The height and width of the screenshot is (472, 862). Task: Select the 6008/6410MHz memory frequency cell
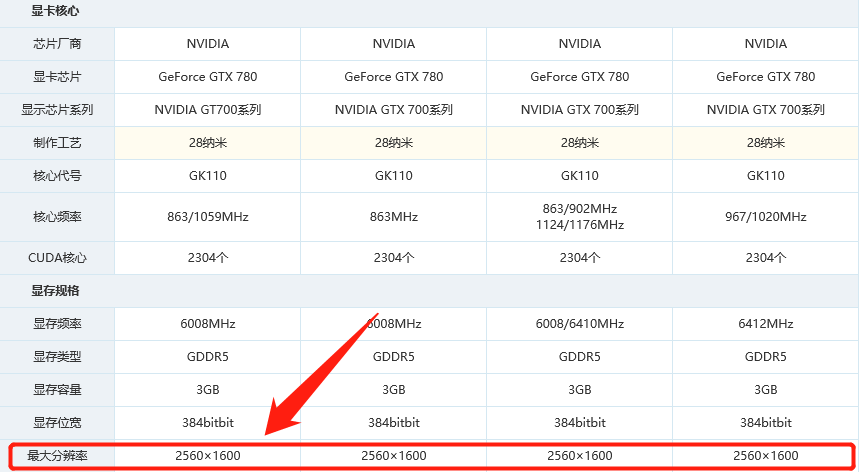pyautogui.click(x=580, y=324)
